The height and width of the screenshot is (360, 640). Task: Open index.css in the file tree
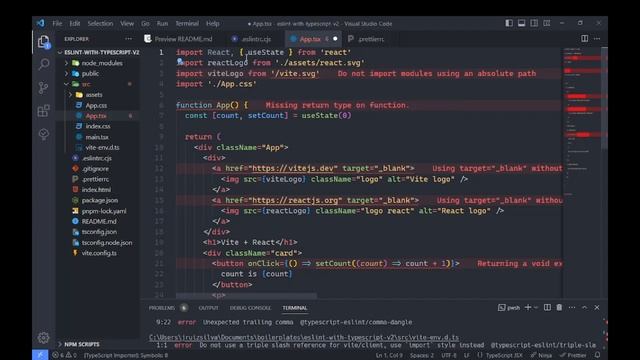click(x=98, y=127)
